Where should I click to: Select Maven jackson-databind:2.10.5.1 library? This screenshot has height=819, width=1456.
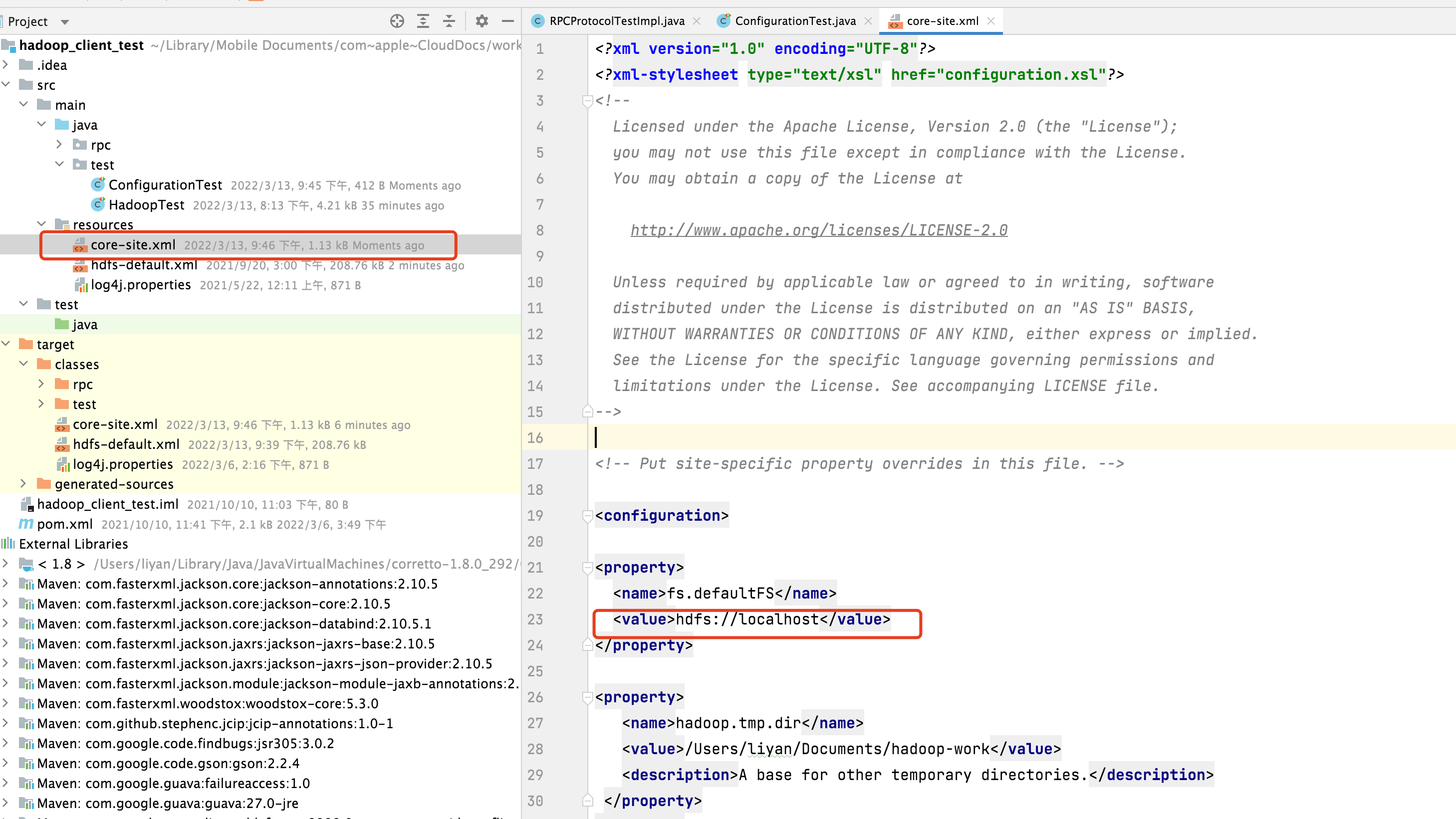pos(234,623)
